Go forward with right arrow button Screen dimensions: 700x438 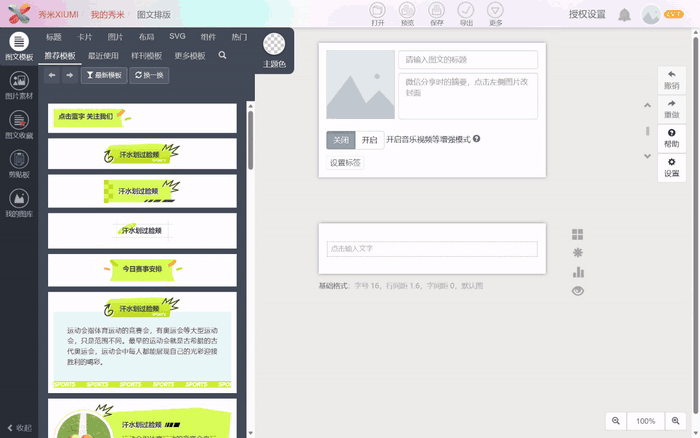pos(69,75)
